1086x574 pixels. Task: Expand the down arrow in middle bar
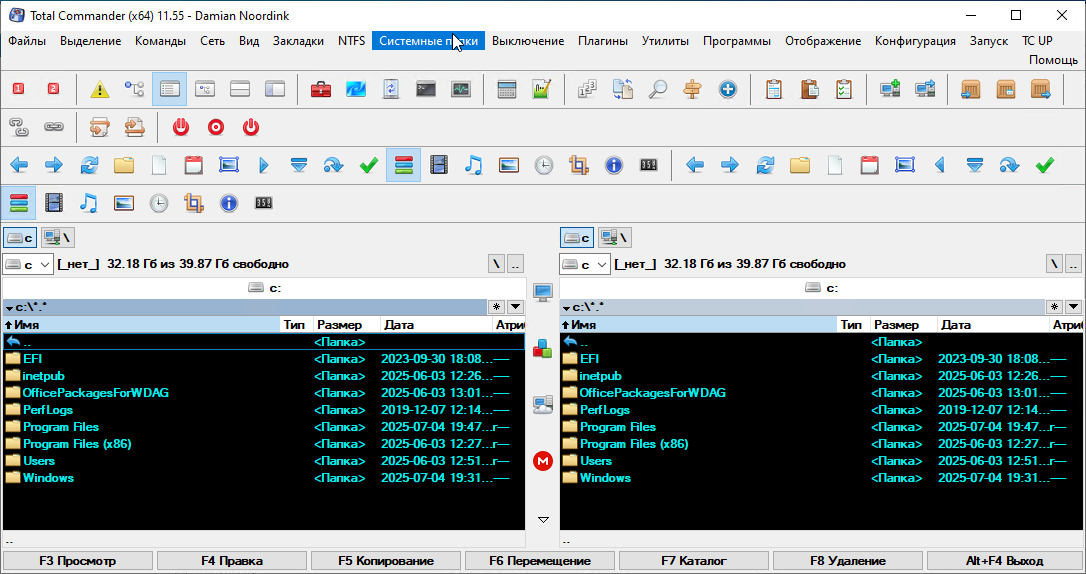543,520
